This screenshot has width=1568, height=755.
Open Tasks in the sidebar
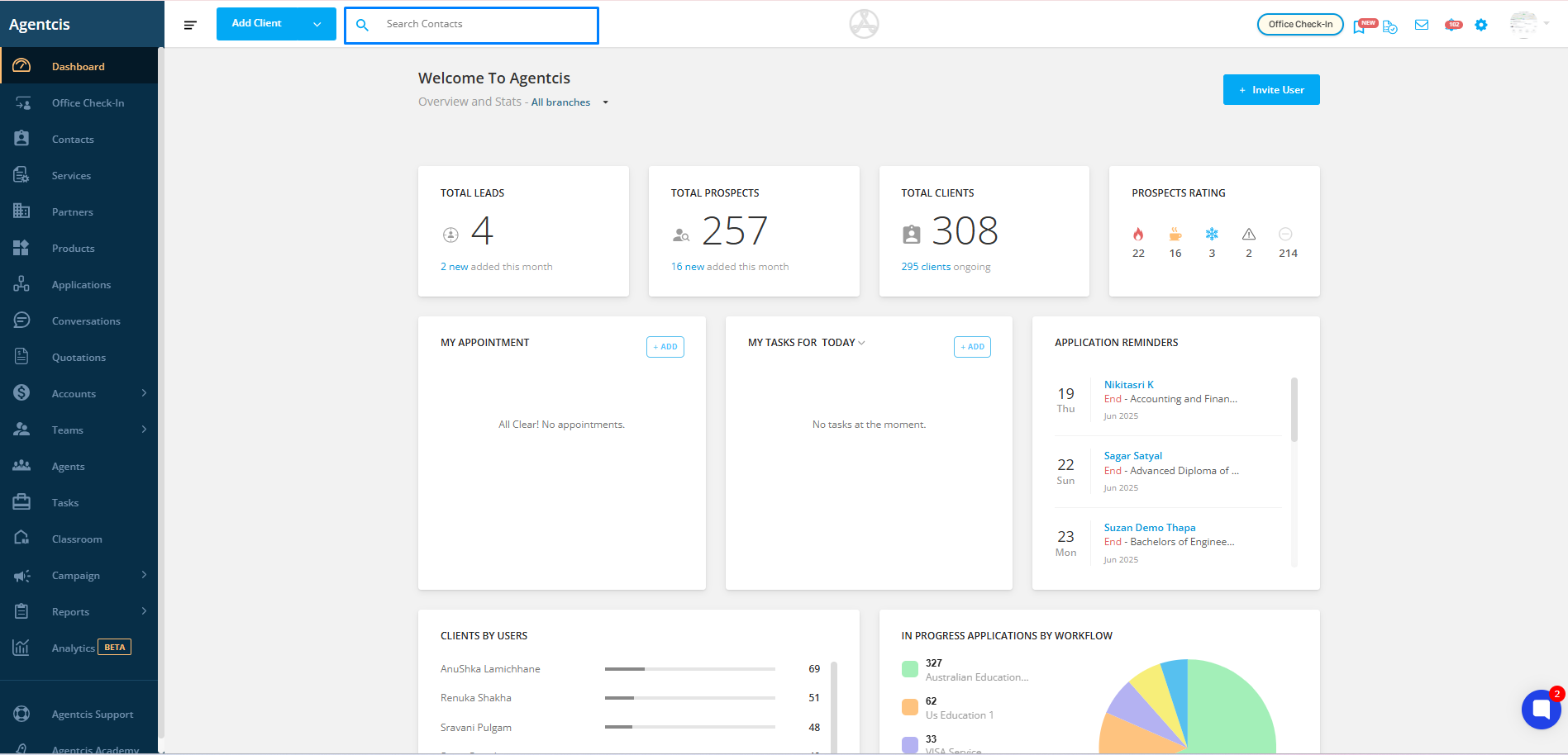pyautogui.click(x=79, y=502)
